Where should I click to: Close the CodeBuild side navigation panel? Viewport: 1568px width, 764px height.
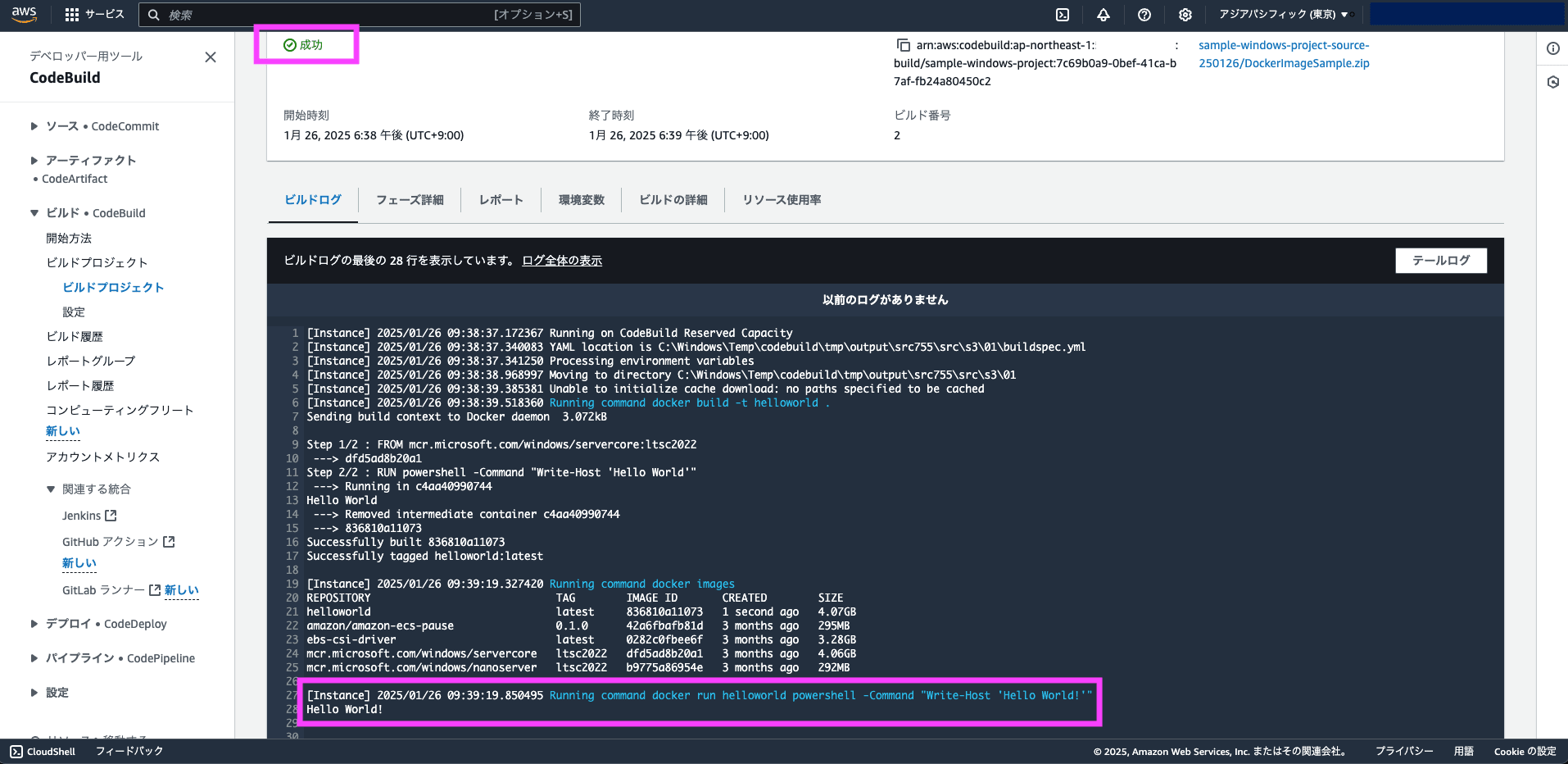(211, 57)
